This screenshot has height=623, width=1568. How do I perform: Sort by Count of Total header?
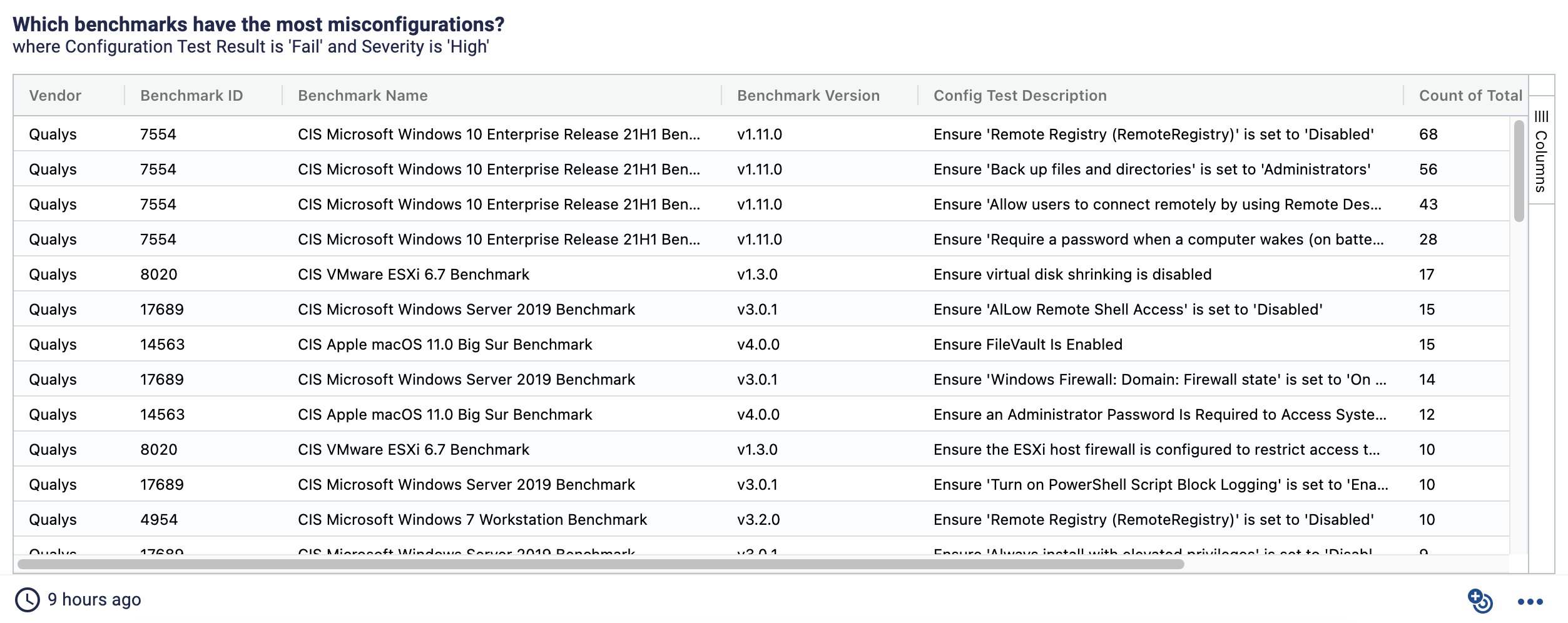(x=1470, y=96)
